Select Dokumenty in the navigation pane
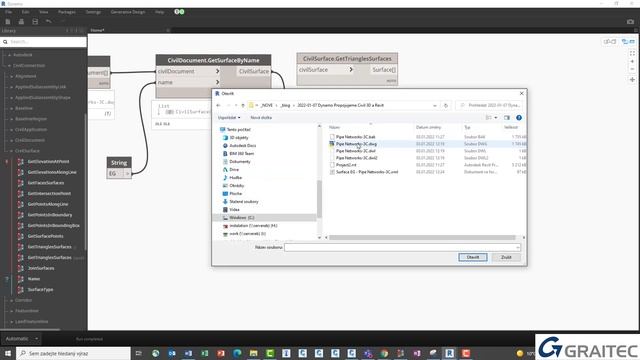 240,162
